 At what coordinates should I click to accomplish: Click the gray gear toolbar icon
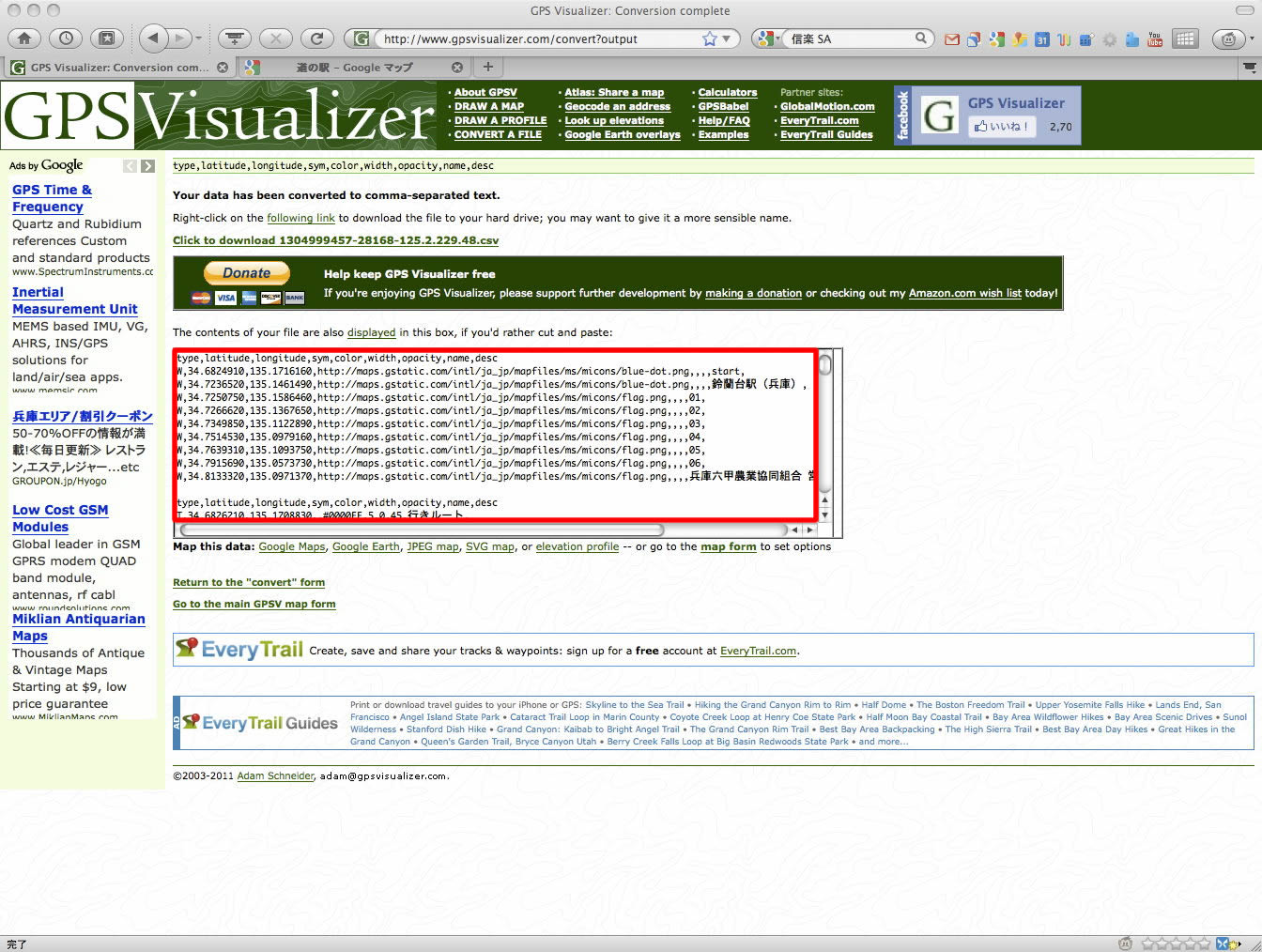pos(1110,39)
